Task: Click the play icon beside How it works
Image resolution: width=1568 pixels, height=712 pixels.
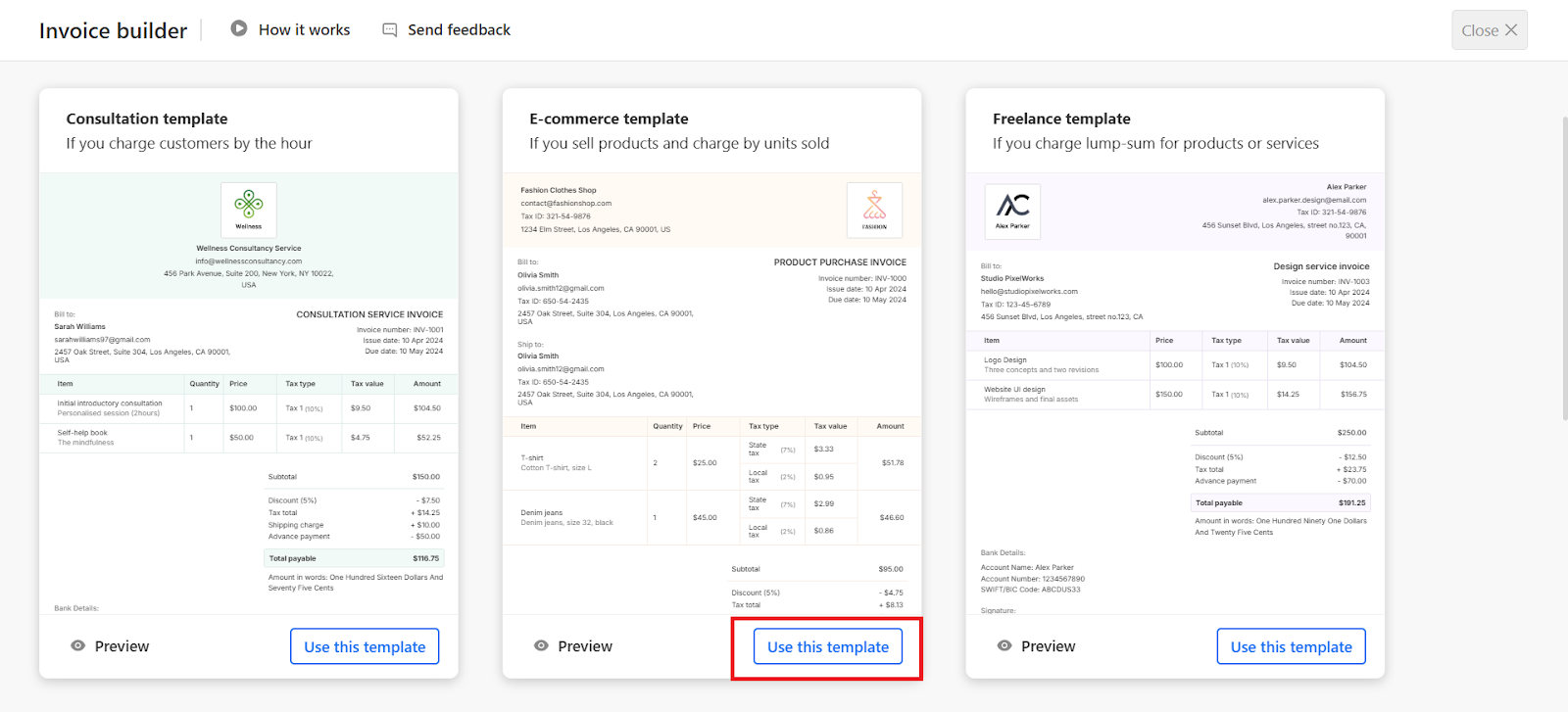Action: click(238, 28)
